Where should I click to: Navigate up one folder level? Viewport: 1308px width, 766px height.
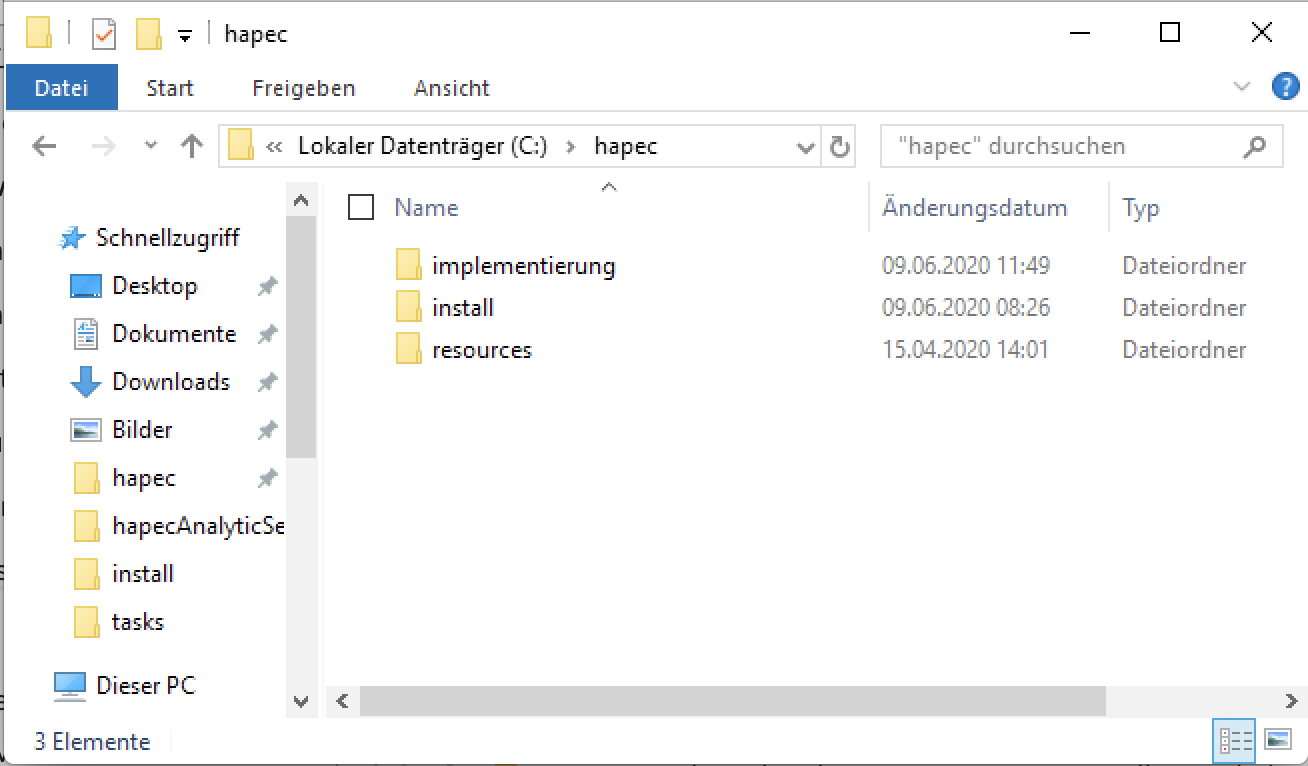click(x=191, y=147)
